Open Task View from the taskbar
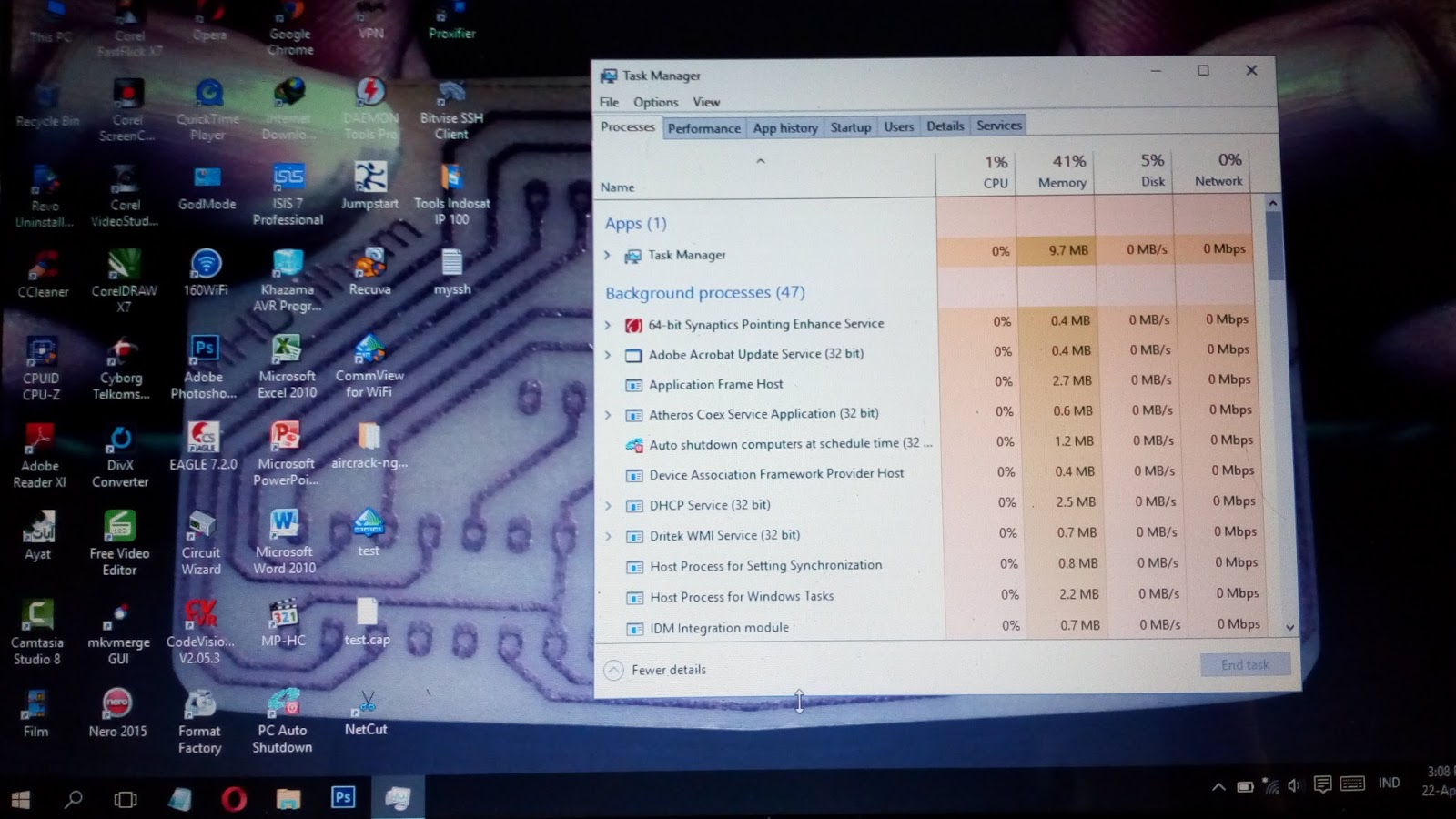The height and width of the screenshot is (819, 1456). 126,800
